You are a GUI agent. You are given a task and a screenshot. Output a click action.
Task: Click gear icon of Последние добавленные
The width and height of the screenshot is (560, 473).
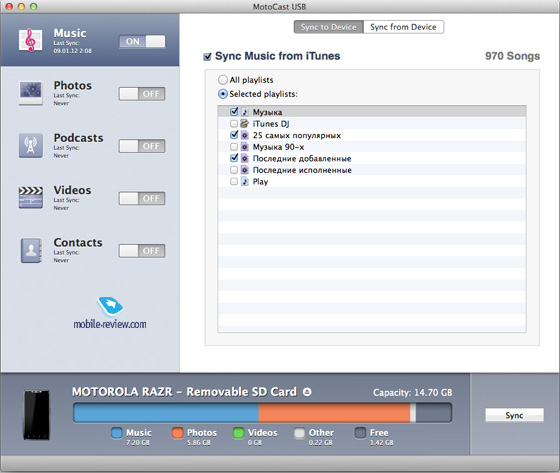click(245, 158)
